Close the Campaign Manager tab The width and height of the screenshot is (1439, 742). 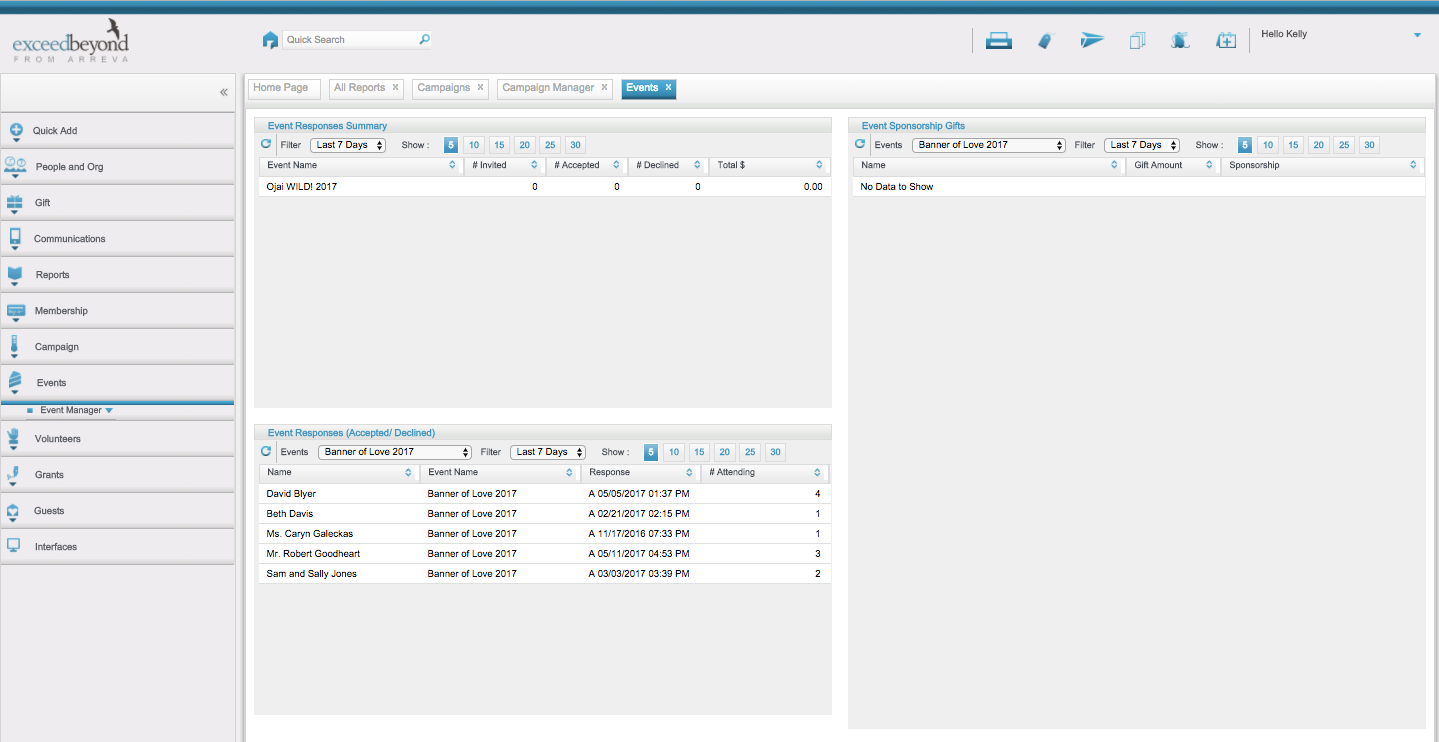[x=605, y=87]
